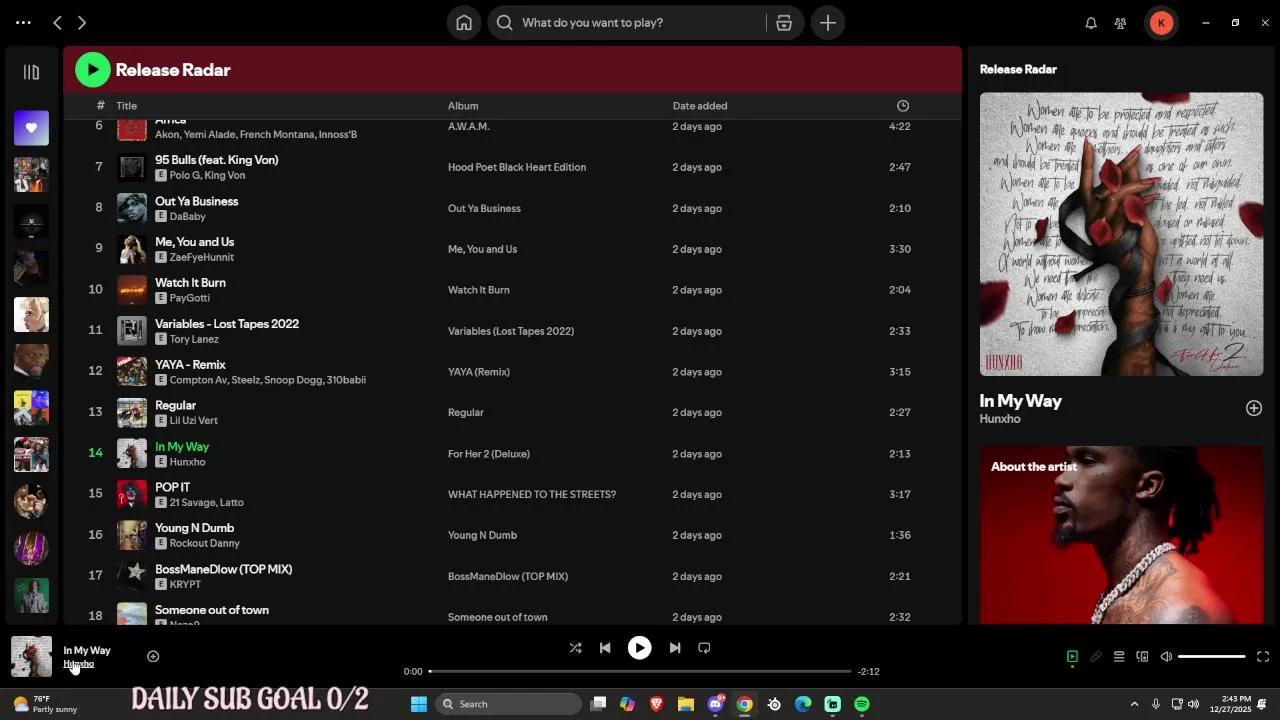Image resolution: width=1280 pixels, height=720 pixels.
Task: Sort by the Album column header
Action: pyautogui.click(x=463, y=106)
